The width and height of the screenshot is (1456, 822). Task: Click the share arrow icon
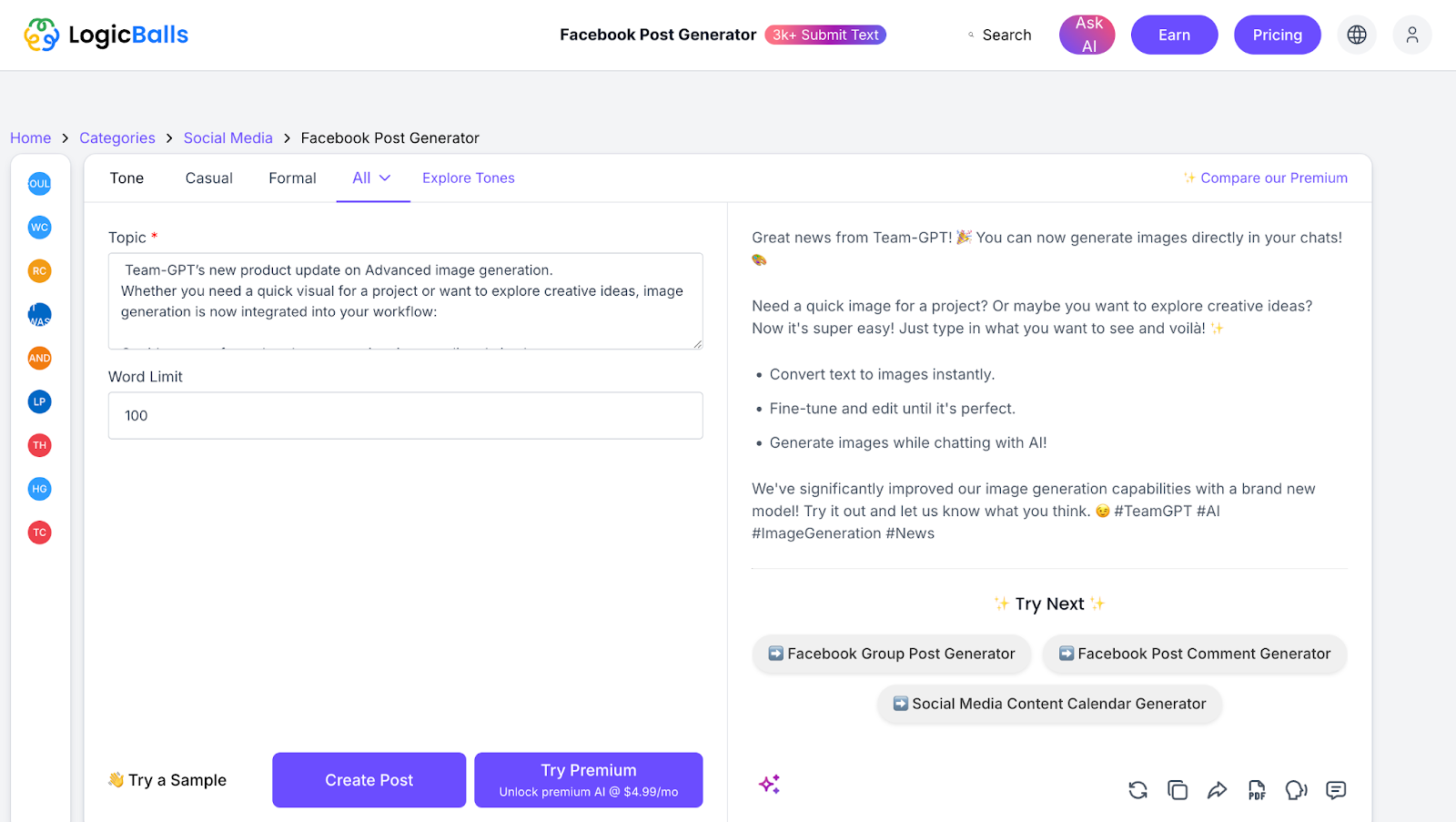[x=1217, y=790]
